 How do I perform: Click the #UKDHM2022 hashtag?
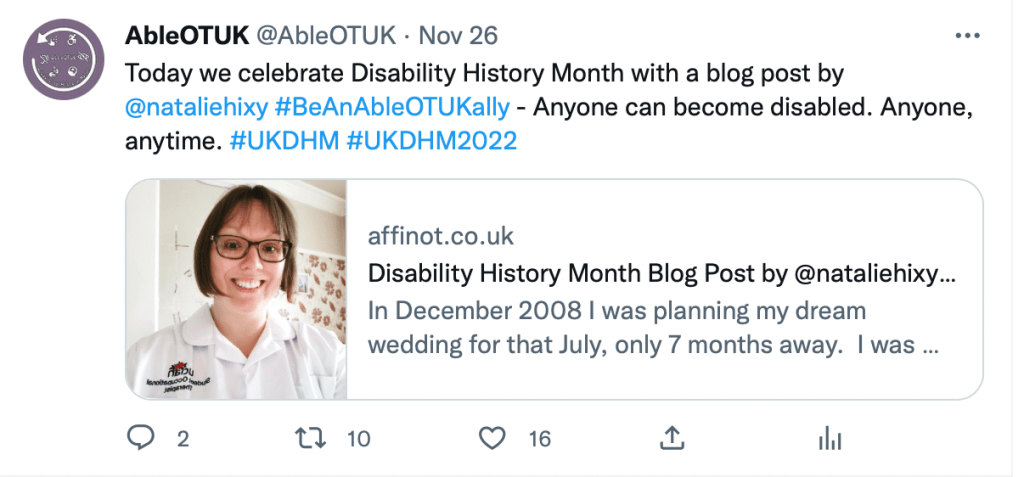(431, 140)
